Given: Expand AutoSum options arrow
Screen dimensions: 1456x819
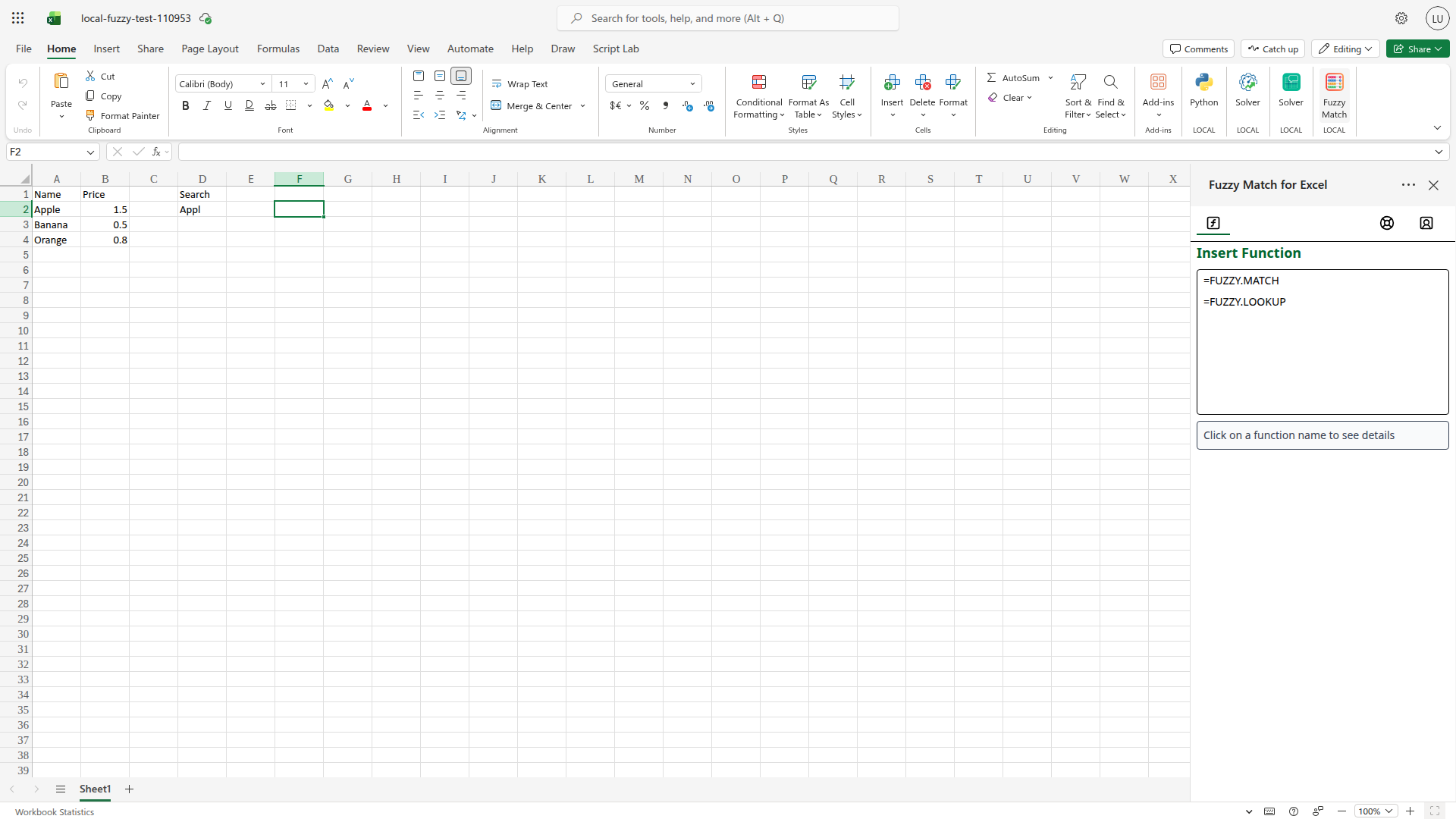Looking at the screenshot, I should [1050, 77].
